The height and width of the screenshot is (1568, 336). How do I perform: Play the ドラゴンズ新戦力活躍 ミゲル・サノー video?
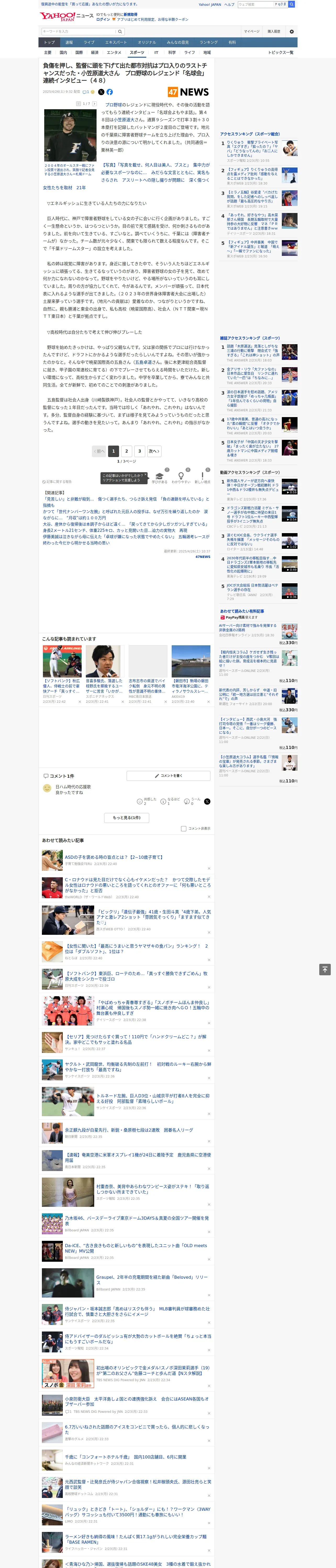[x=290, y=514]
